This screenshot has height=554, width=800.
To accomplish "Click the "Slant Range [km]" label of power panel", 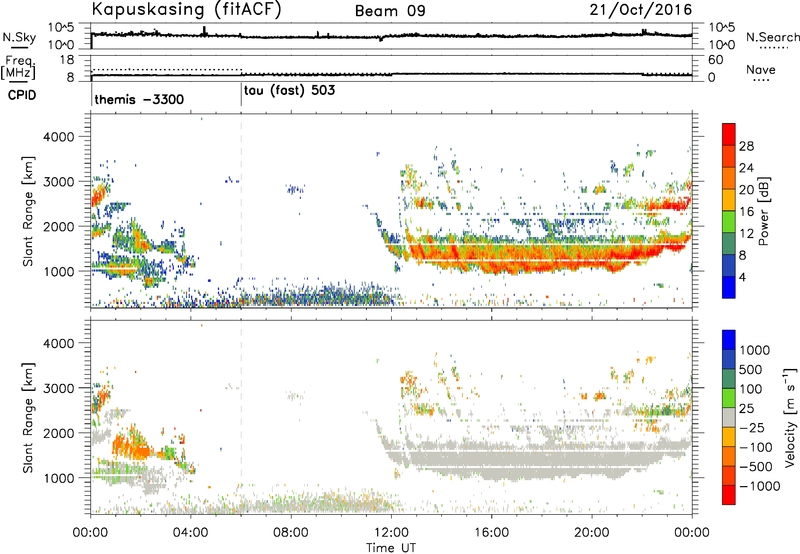I will [28, 211].
